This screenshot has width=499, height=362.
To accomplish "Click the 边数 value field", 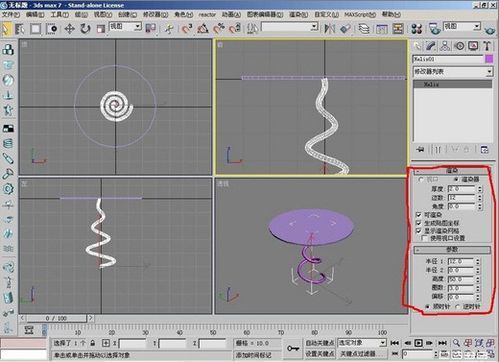I will (461, 198).
